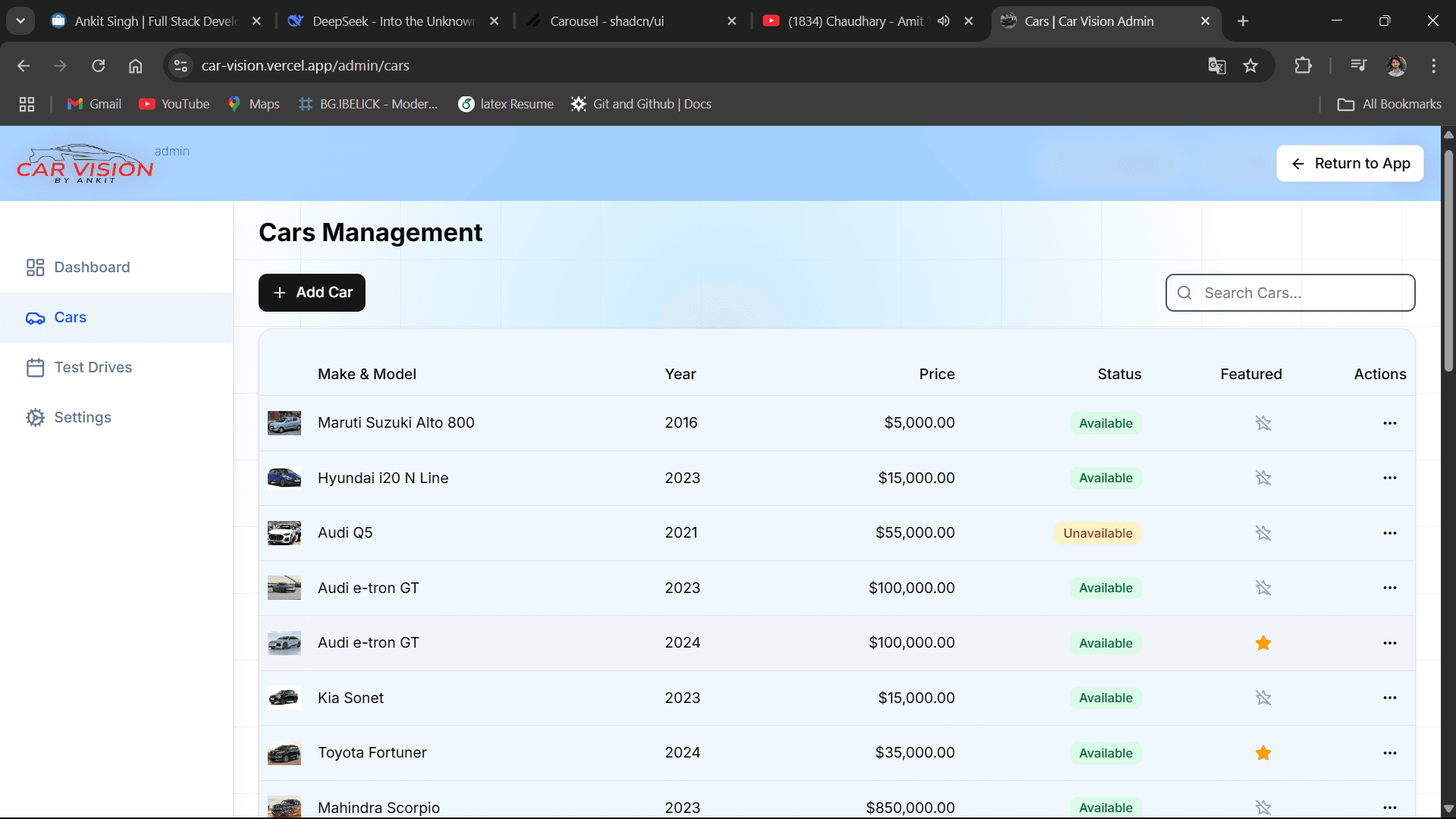Open the Chrome three-dot menu
Viewport: 1456px width, 819px height.
point(1433,66)
